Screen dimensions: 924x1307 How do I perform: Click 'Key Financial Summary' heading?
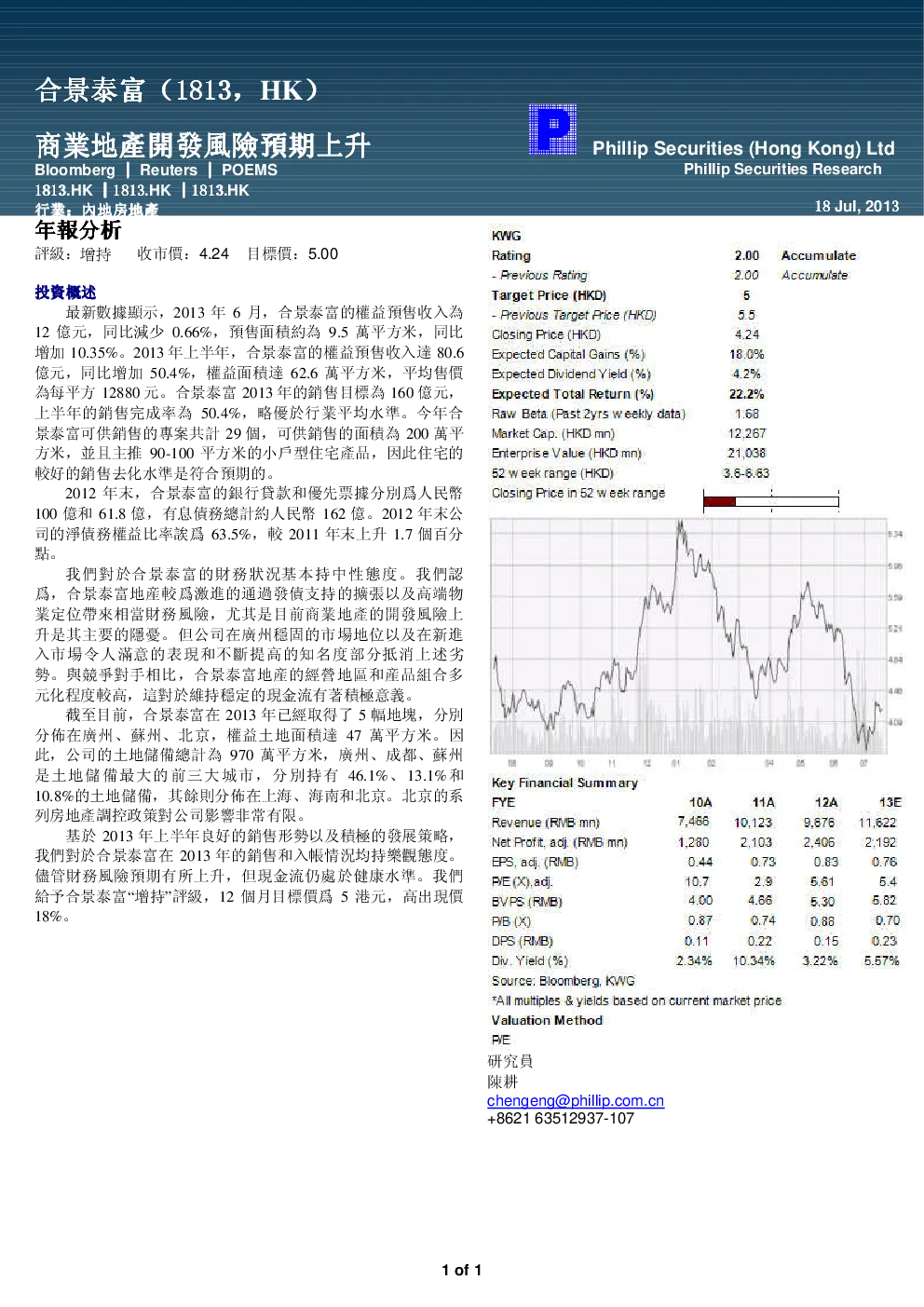click(x=564, y=783)
